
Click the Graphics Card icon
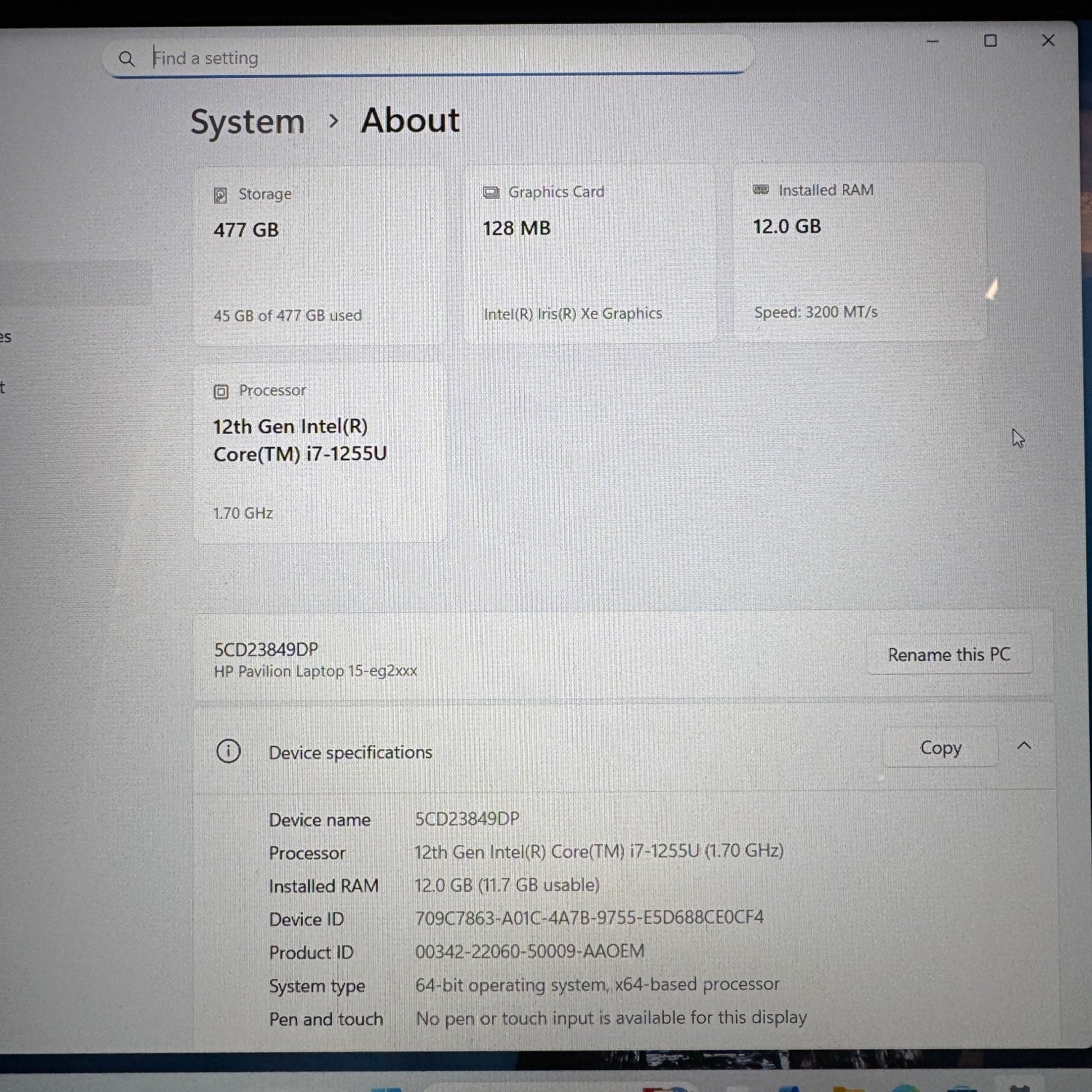point(491,192)
